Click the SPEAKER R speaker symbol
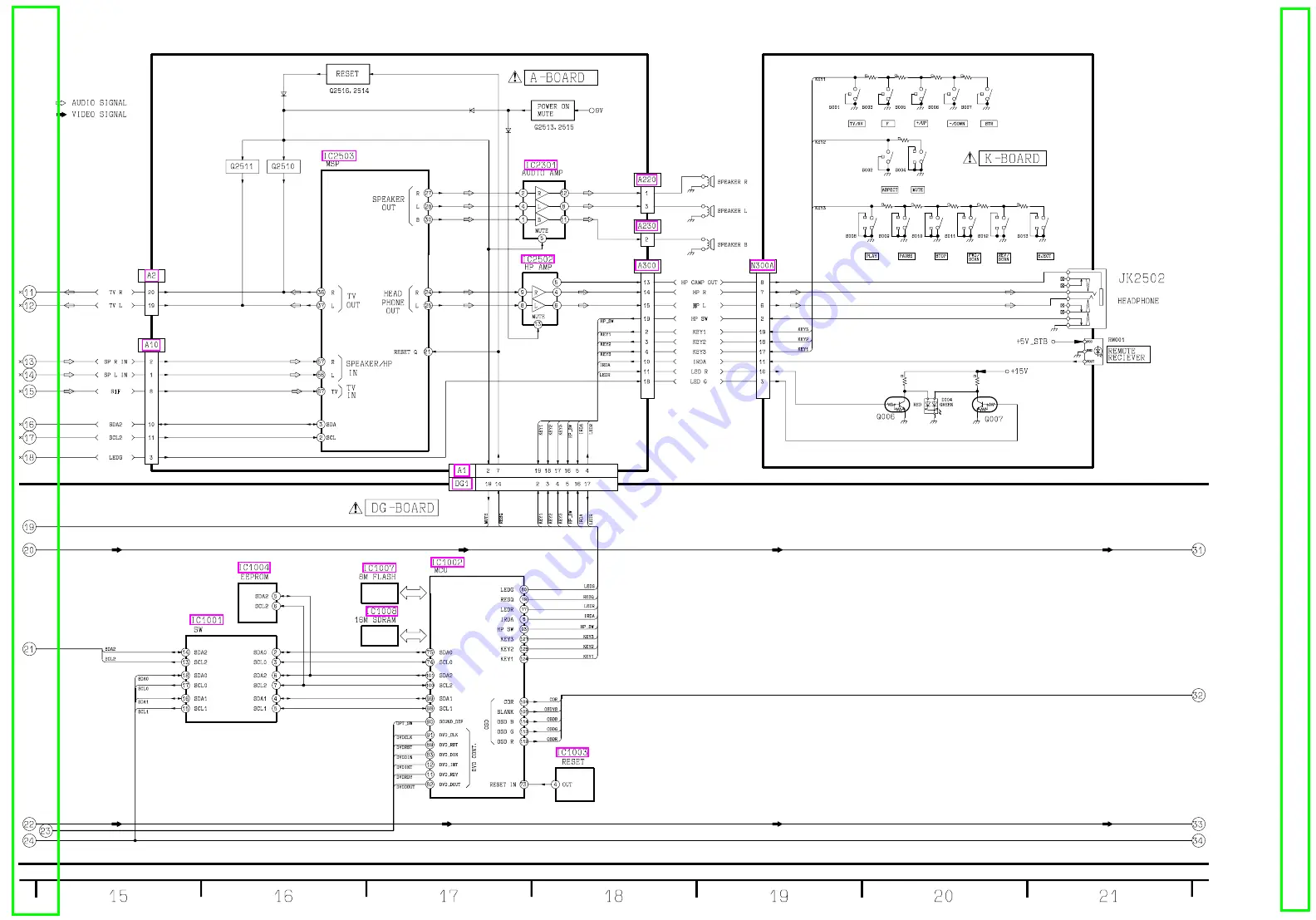The image size is (1316, 920). [x=708, y=180]
